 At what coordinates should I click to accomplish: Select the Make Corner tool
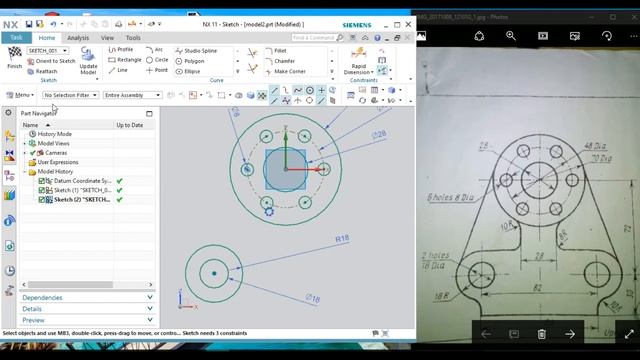point(285,71)
